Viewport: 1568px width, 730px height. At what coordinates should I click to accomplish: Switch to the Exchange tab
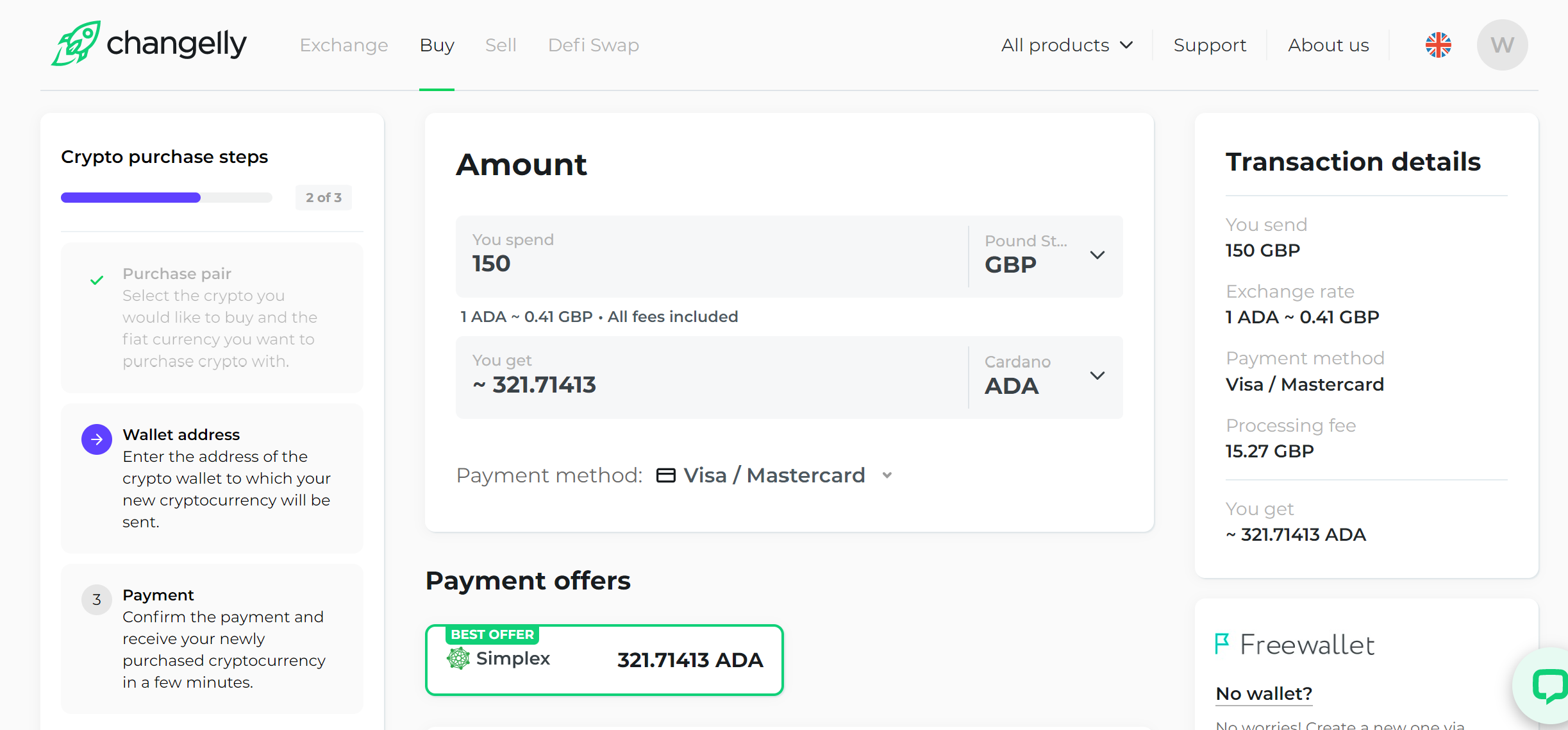click(x=344, y=45)
